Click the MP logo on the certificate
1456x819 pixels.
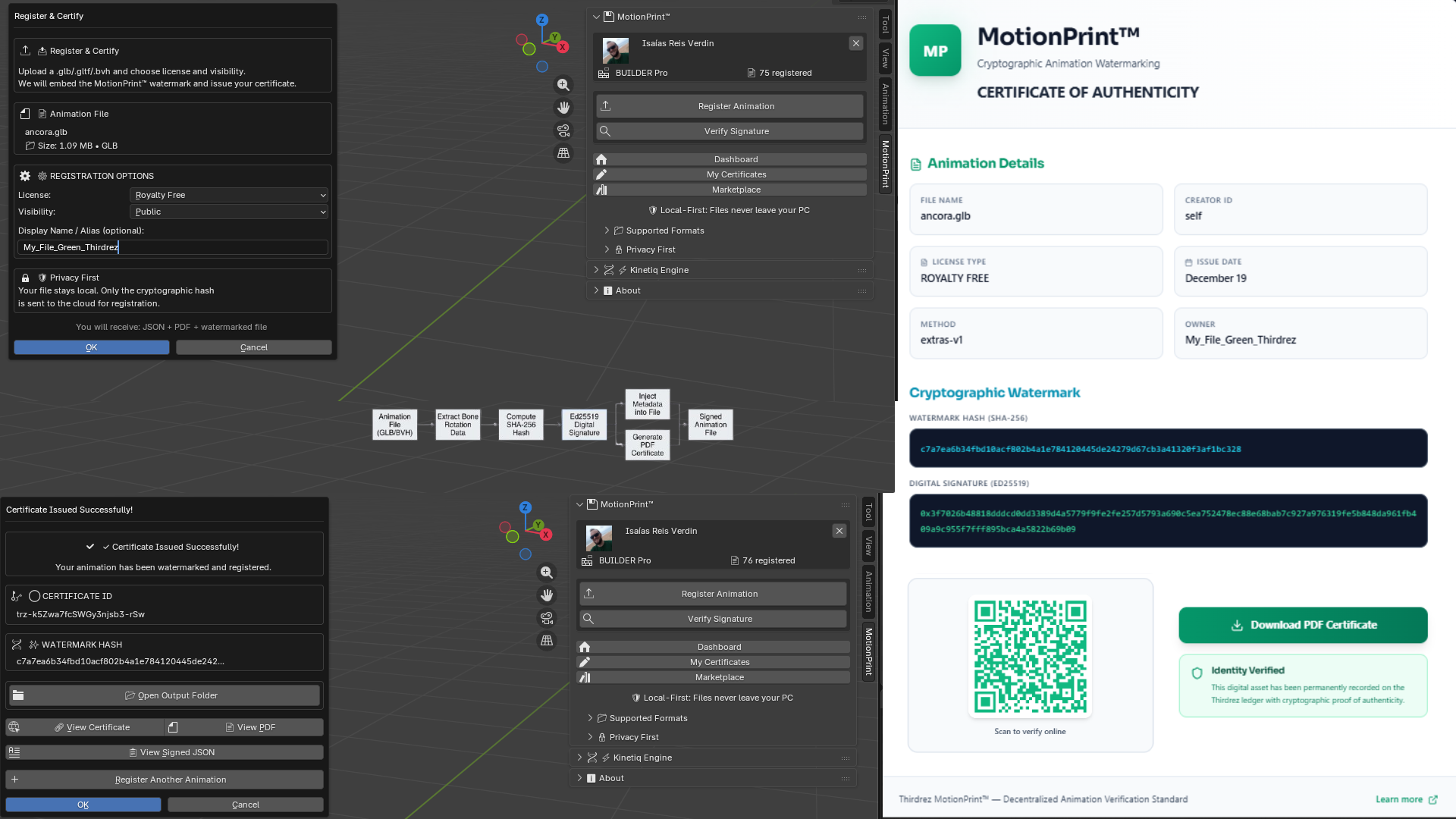pos(935,50)
